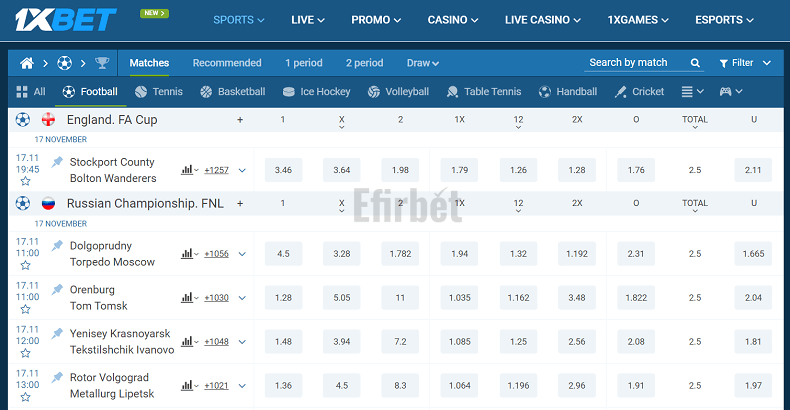Select the Basketball sport
The height and width of the screenshot is (410, 790).
233,92
